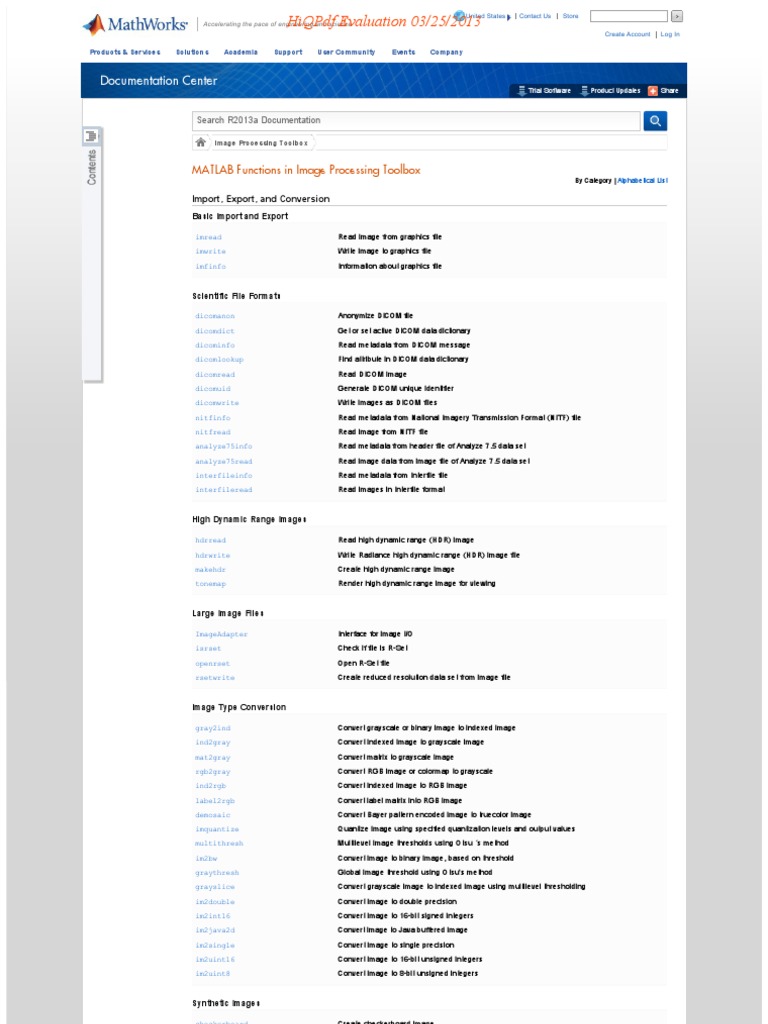Open the imread function link
The width and height of the screenshot is (768, 1024).
click(x=208, y=238)
